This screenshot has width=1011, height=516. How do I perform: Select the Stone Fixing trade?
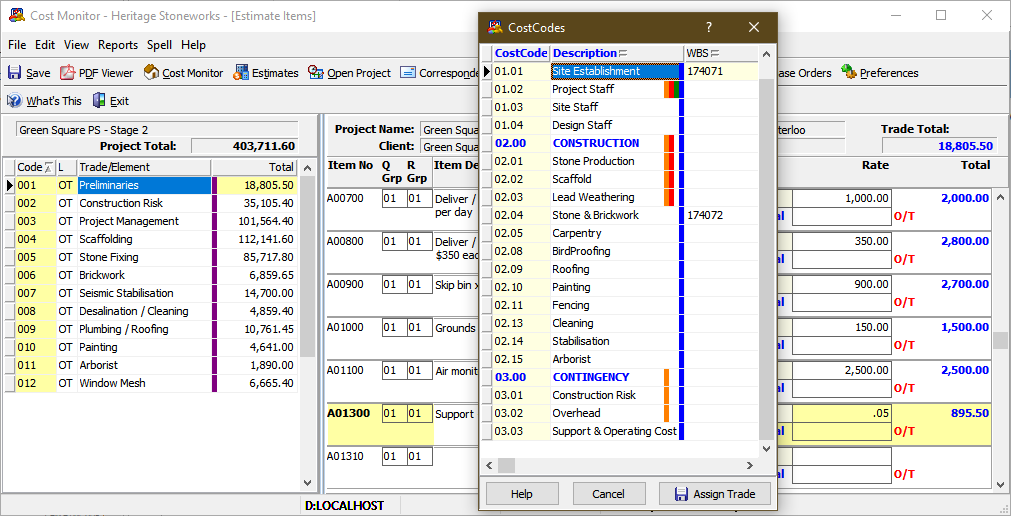[151, 257]
